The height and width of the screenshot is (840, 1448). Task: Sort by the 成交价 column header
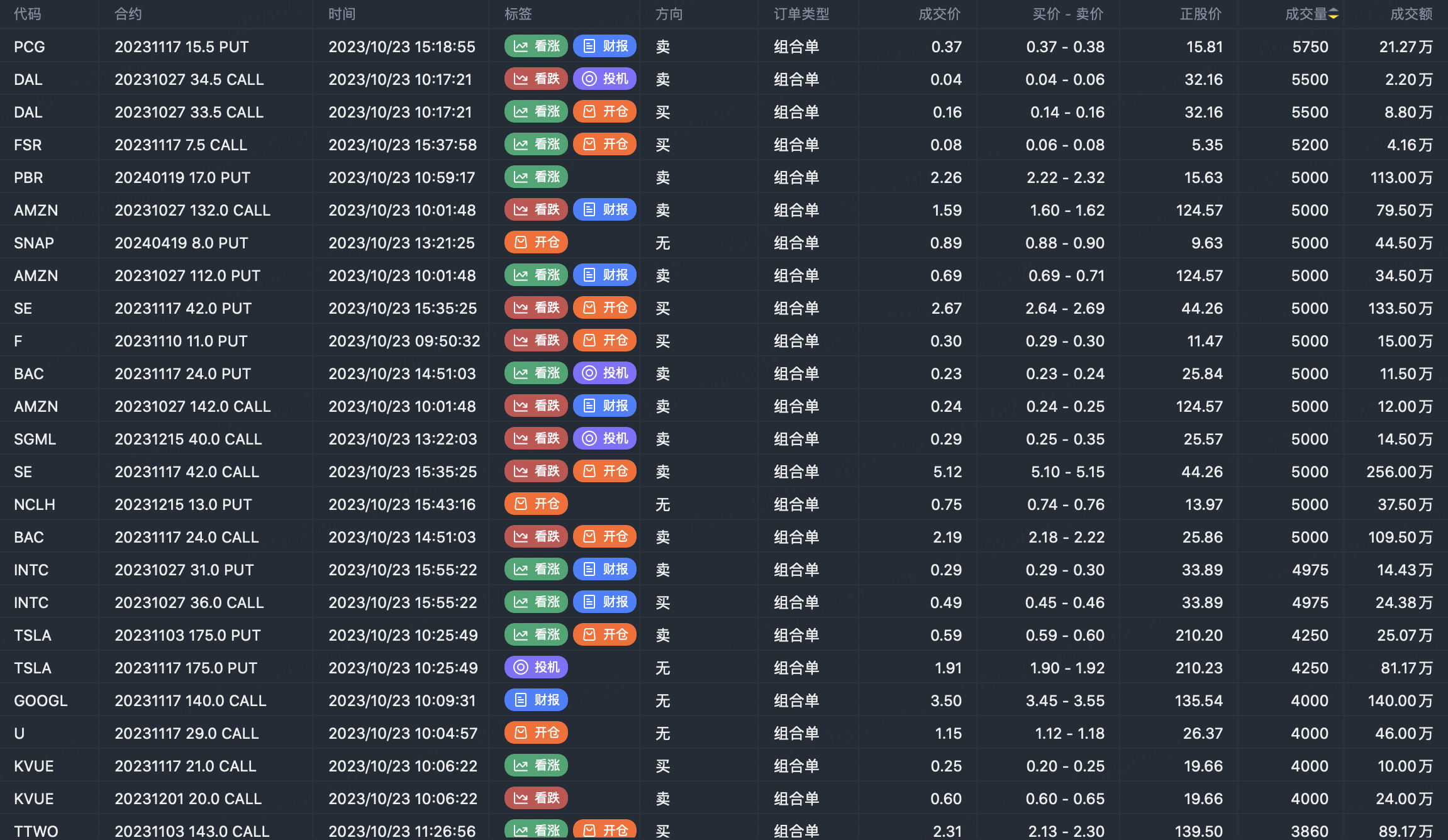point(940,14)
